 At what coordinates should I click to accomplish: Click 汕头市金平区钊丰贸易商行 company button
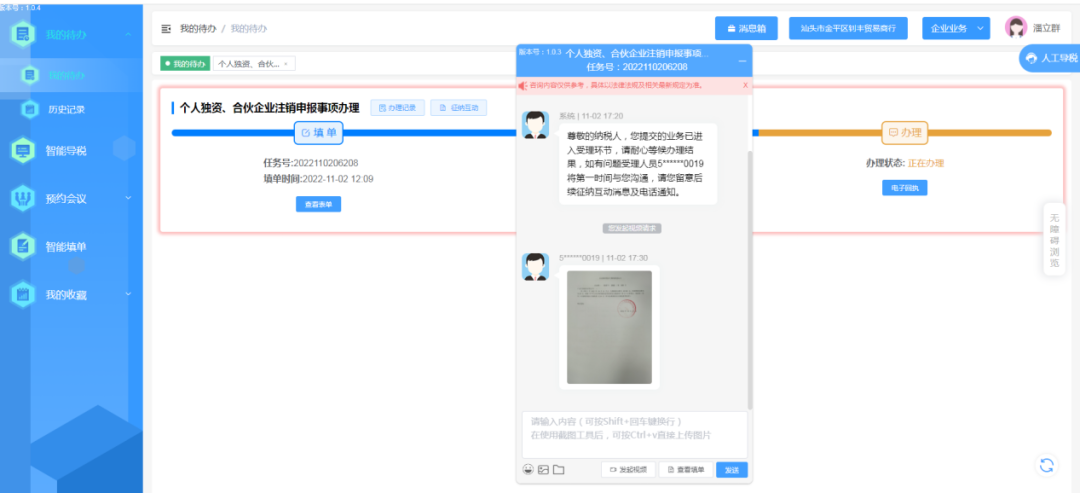tap(848, 29)
